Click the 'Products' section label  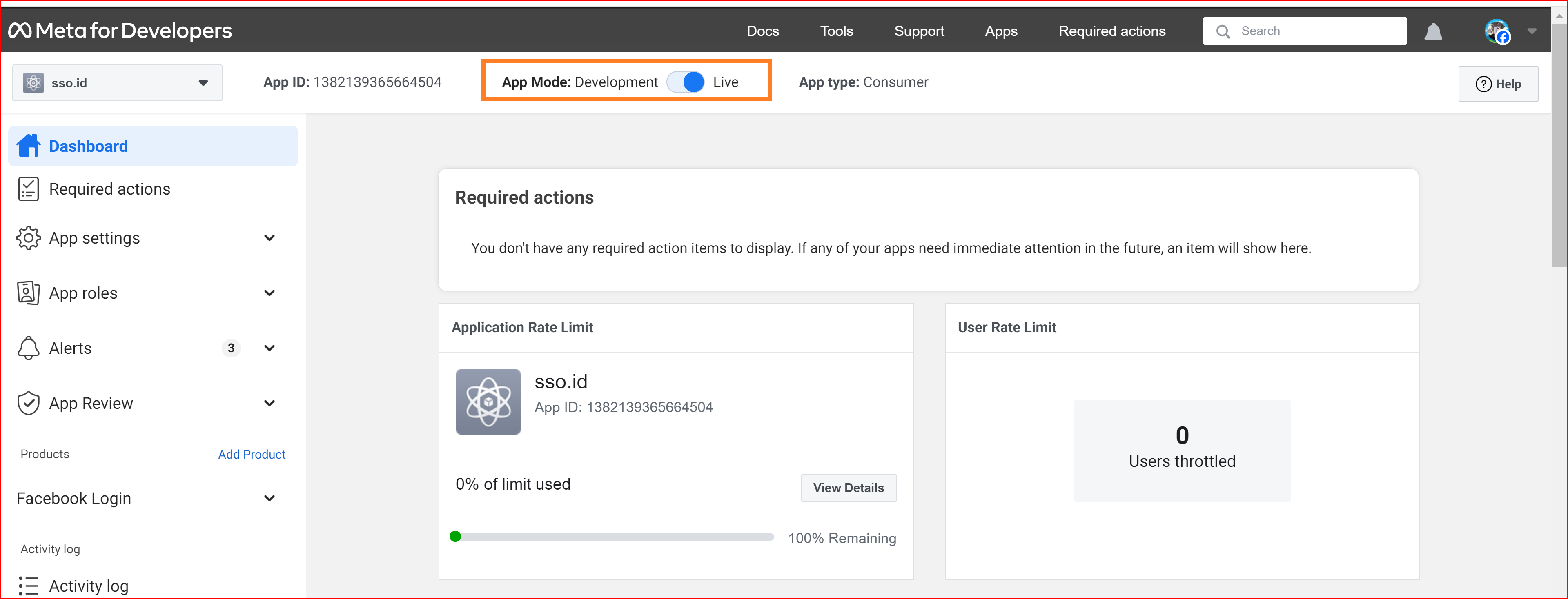pos(45,454)
